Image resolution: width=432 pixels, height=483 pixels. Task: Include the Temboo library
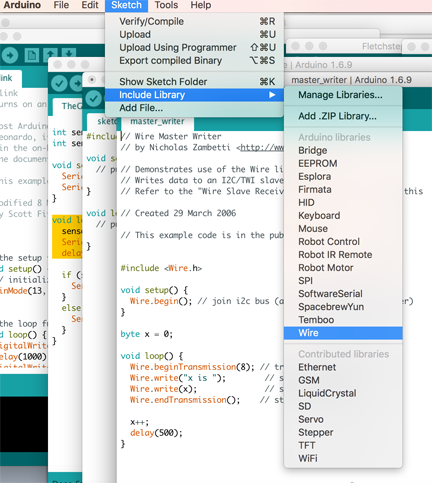pos(343,320)
